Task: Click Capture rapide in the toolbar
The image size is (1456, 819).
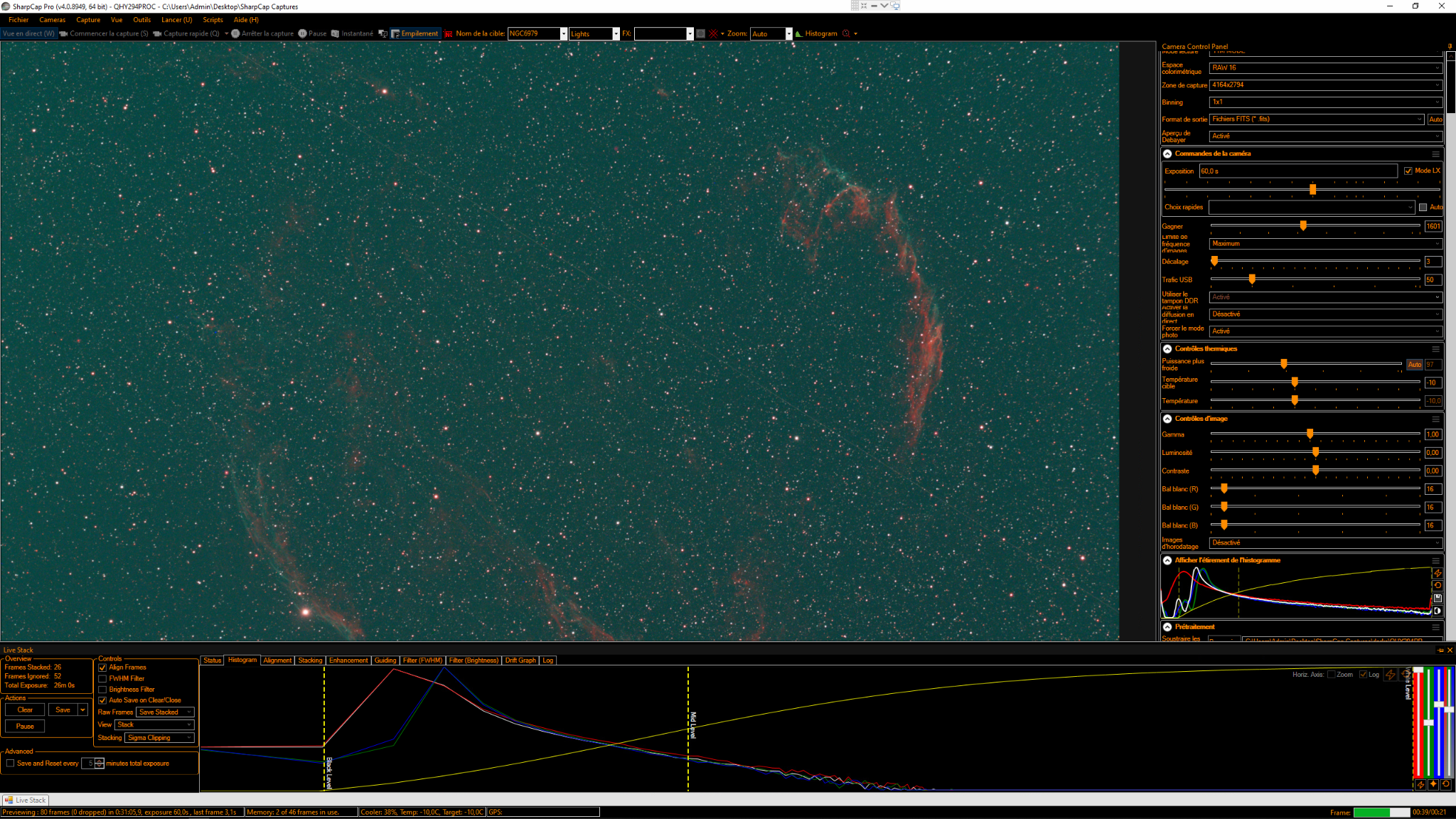Action: 186,33
